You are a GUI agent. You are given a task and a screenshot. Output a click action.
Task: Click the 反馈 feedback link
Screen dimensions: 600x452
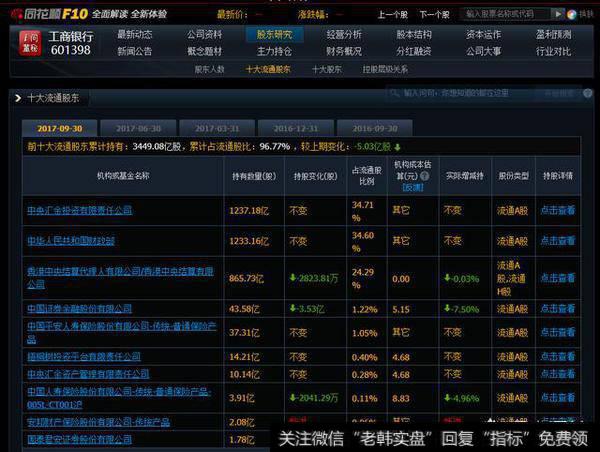point(413,188)
